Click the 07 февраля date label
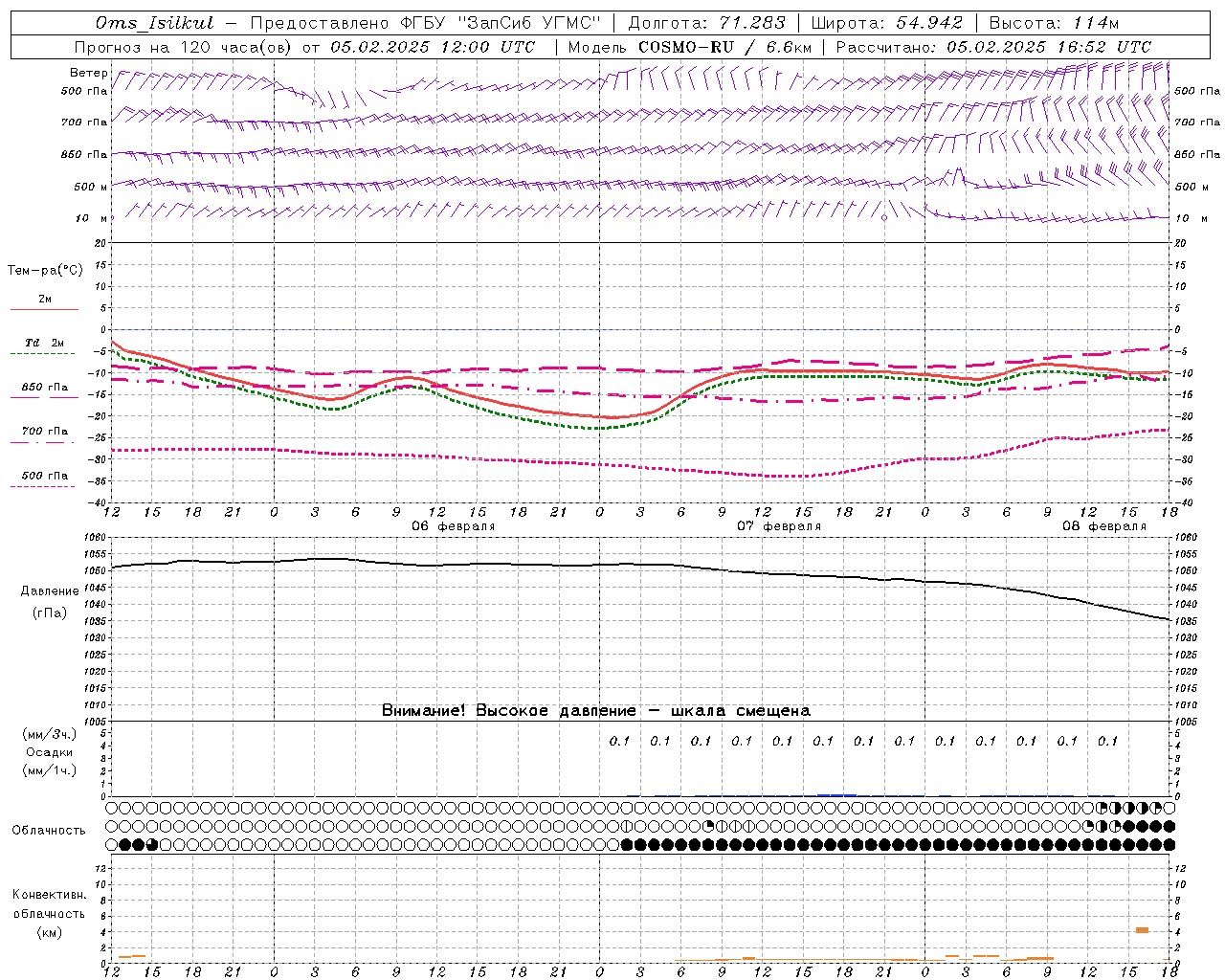The width and height of the screenshot is (1225, 980). [778, 526]
